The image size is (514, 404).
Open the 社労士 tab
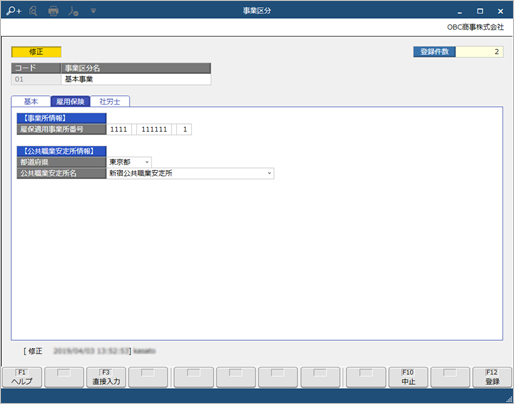pos(110,101)
